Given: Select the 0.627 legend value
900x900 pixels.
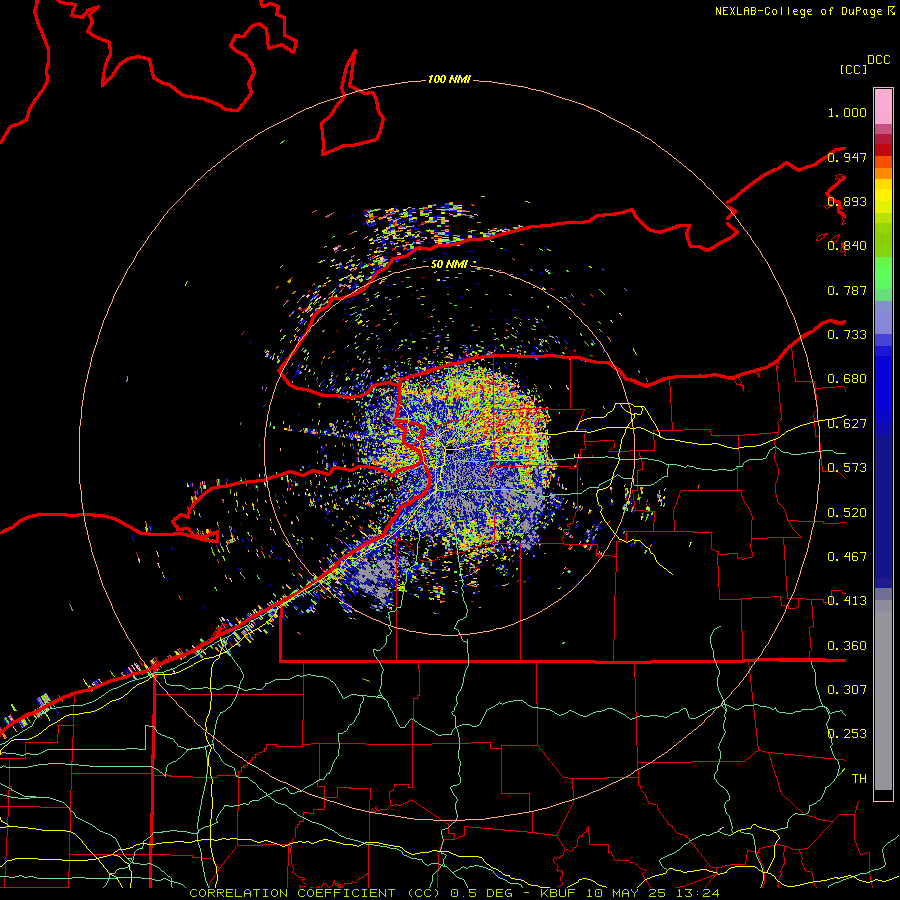Looking at the screenshot, I should pos(847,424).
